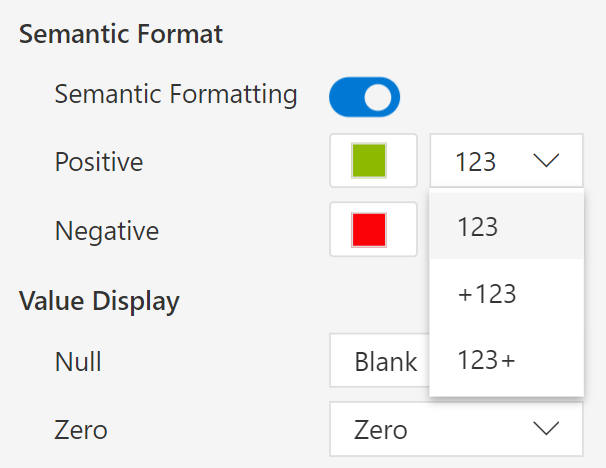Screen dimensions: 606x468
Task: Click the Negative row label
Action: pos(107,230)
